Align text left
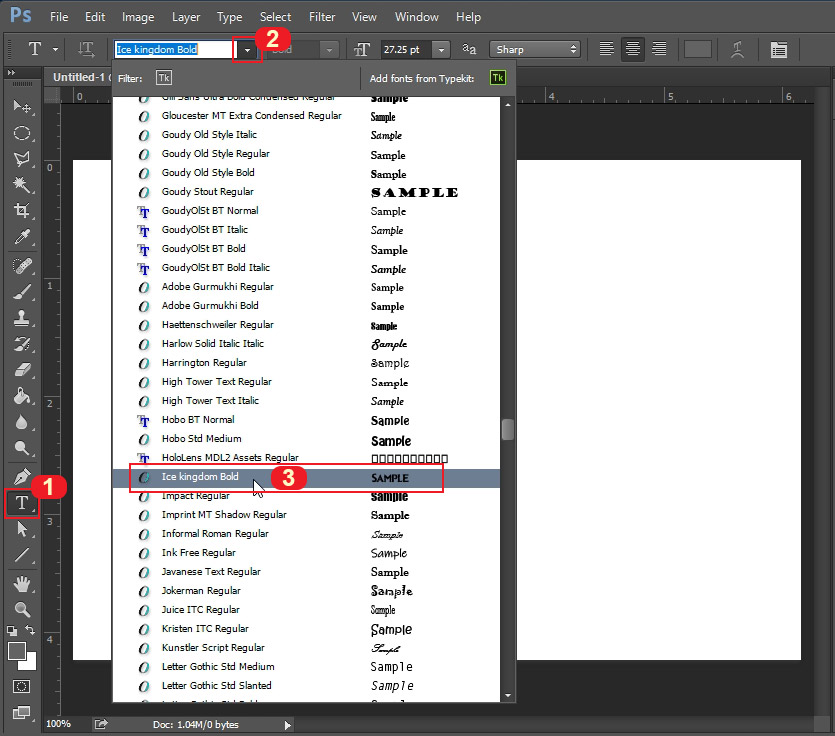 [607, 49]
